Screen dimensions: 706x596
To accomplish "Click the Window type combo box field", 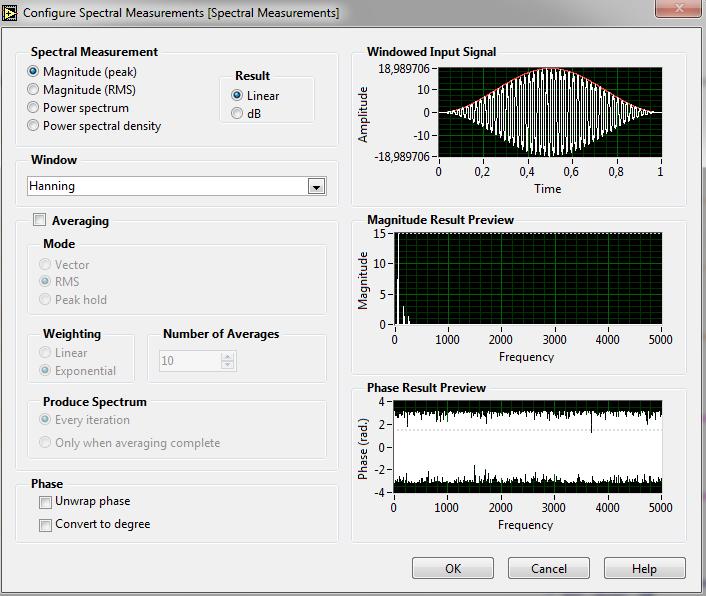I will tap(176, 186).
